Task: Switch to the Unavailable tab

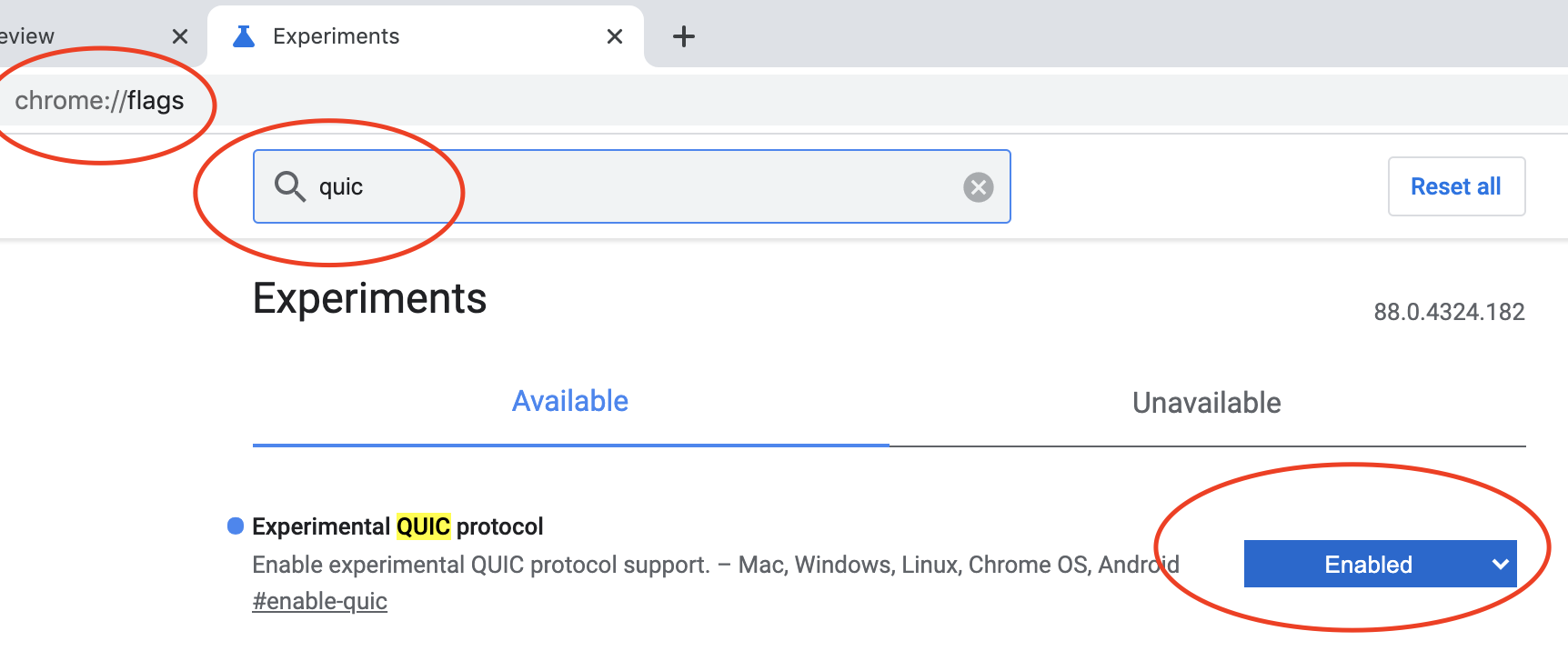Action: [1206, 403]
